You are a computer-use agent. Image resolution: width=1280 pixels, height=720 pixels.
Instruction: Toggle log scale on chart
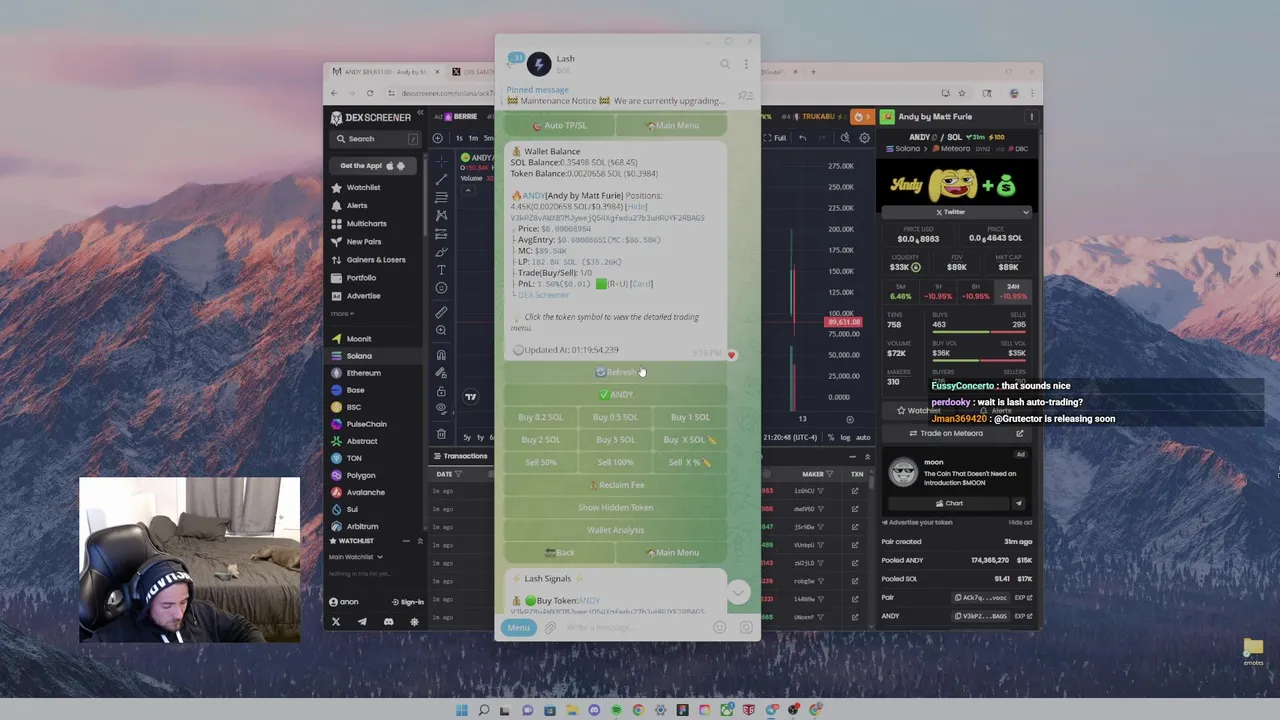pyautogui.click(x=846, y=437)
